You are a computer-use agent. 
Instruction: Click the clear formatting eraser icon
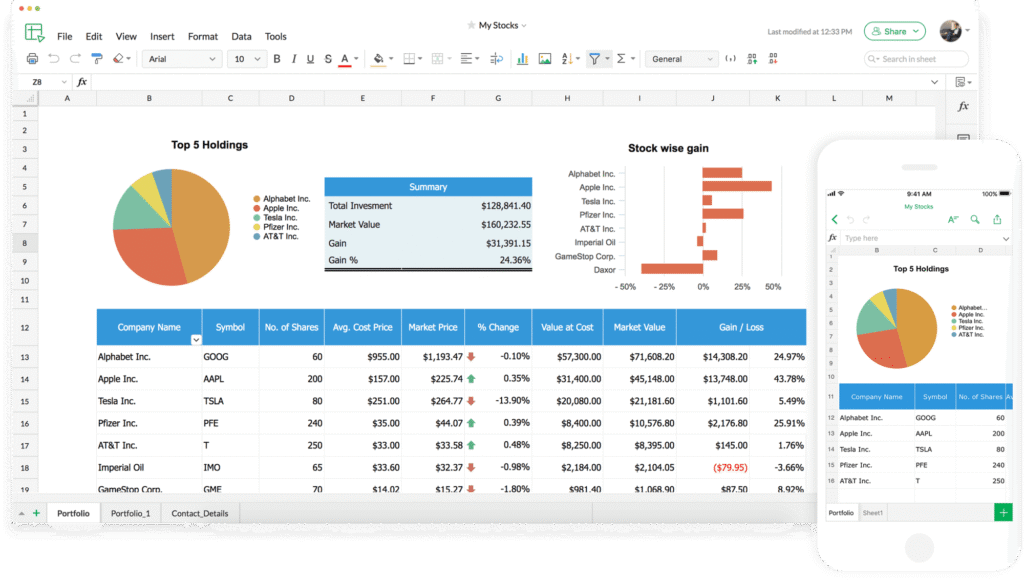[x=118, y=59]
